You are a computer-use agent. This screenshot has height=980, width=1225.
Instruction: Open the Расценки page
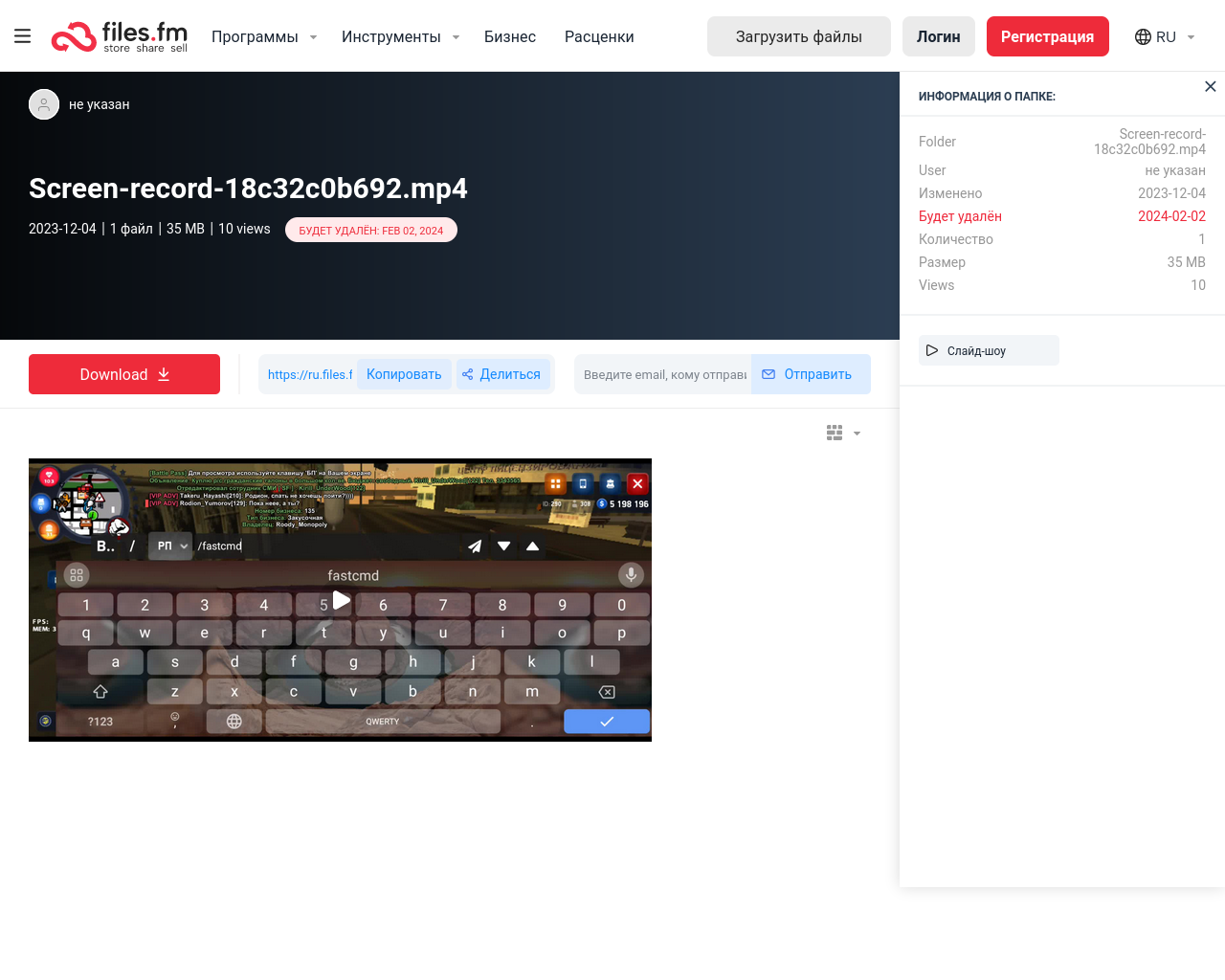599,36
